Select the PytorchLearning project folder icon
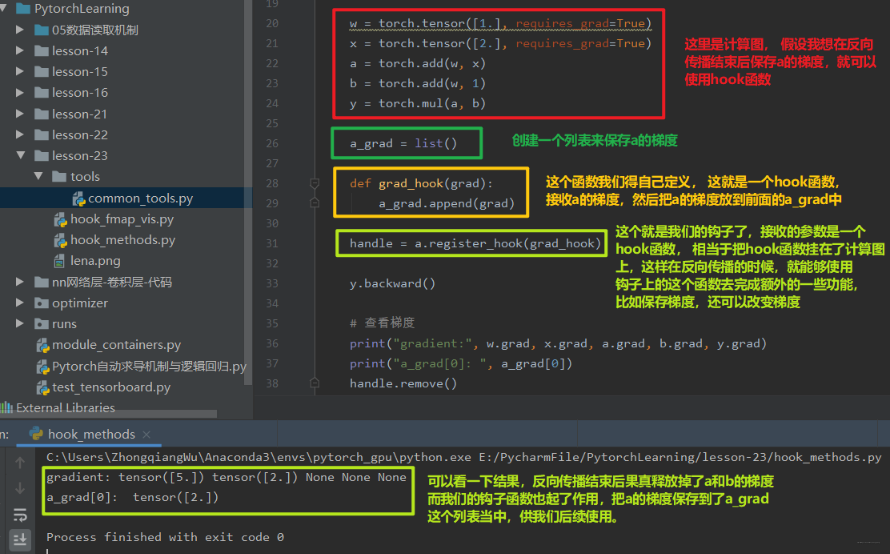The width and height of the screenshot is (890, 554). pyautogui.click(x=23, y=9)
